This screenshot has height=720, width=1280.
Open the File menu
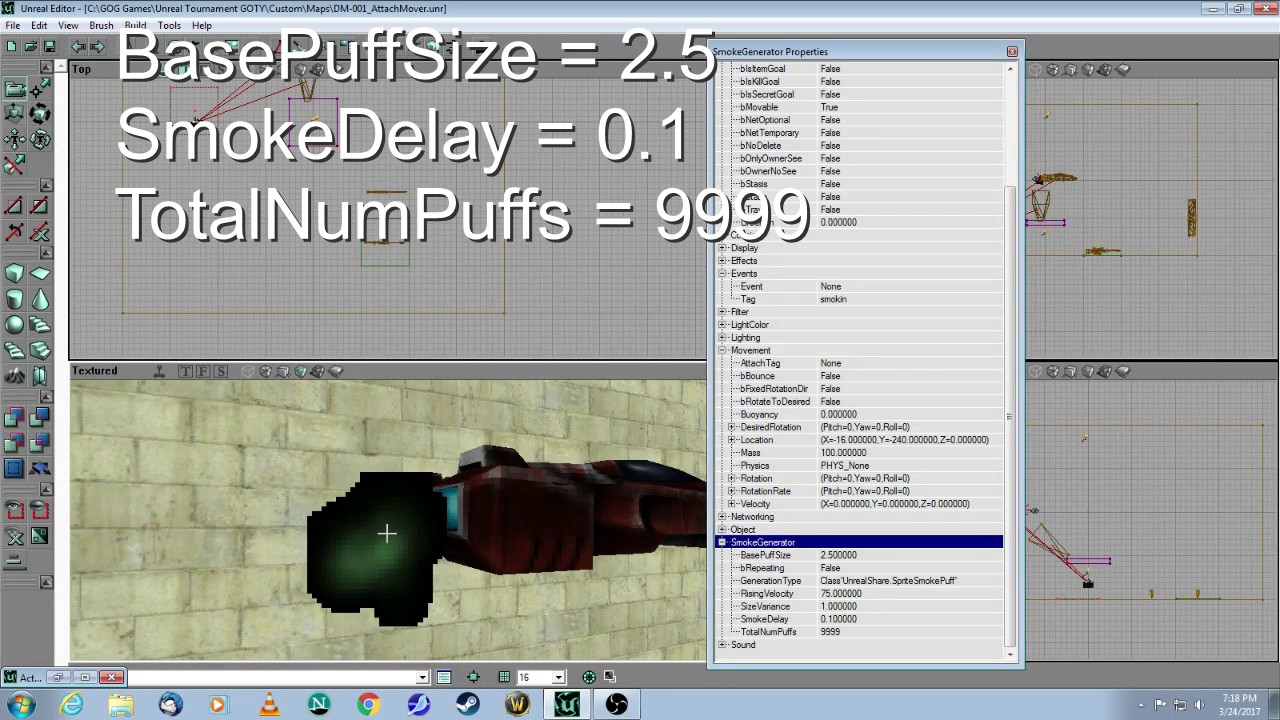tap(13, 25)
